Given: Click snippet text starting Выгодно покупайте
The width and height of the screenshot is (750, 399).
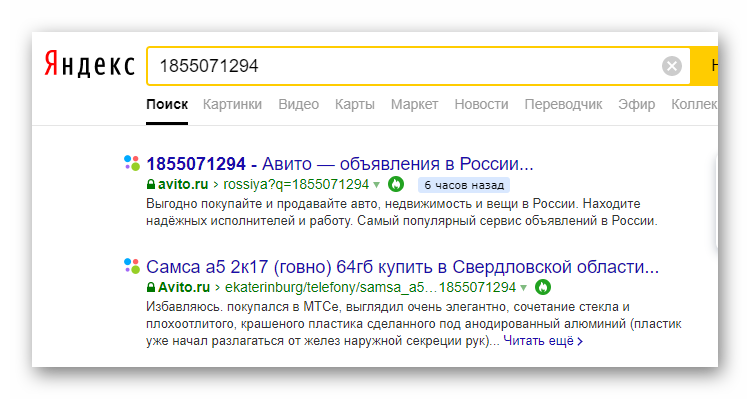Looking at the screenshot, I should coord(402,212).
